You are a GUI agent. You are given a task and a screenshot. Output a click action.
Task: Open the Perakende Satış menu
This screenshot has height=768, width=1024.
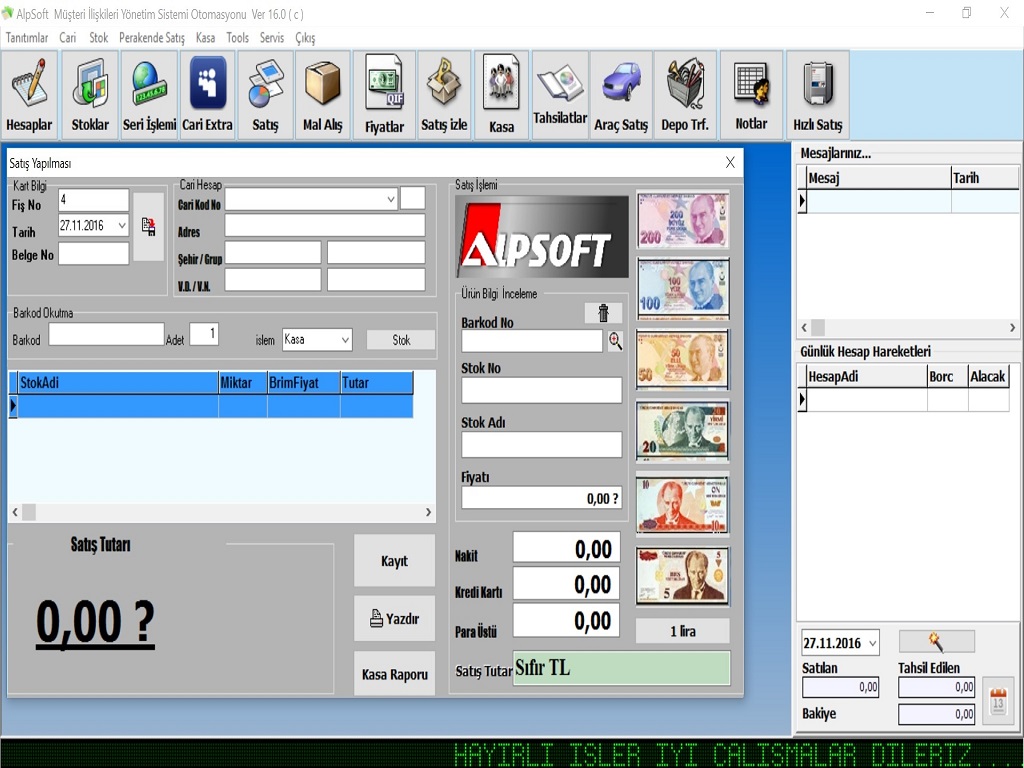click(x=152, y=38)
